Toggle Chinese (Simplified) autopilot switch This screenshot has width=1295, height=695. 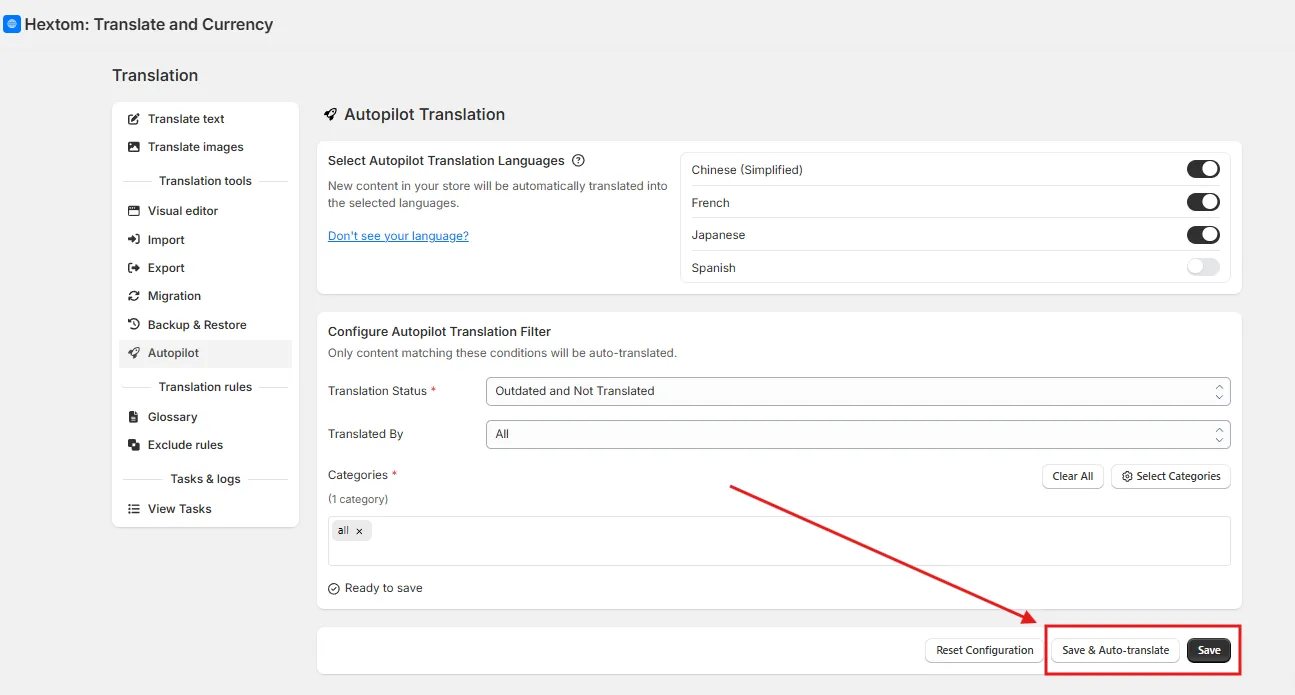[1203, 169]
